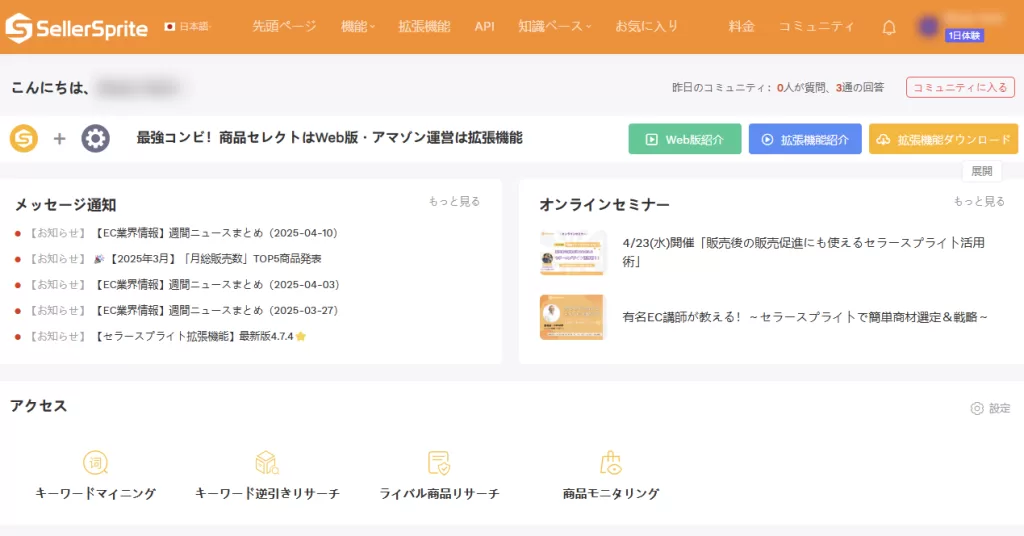Open the 料金 pricing page
Screen dimensions: 1024x536
tap(741, 27)
